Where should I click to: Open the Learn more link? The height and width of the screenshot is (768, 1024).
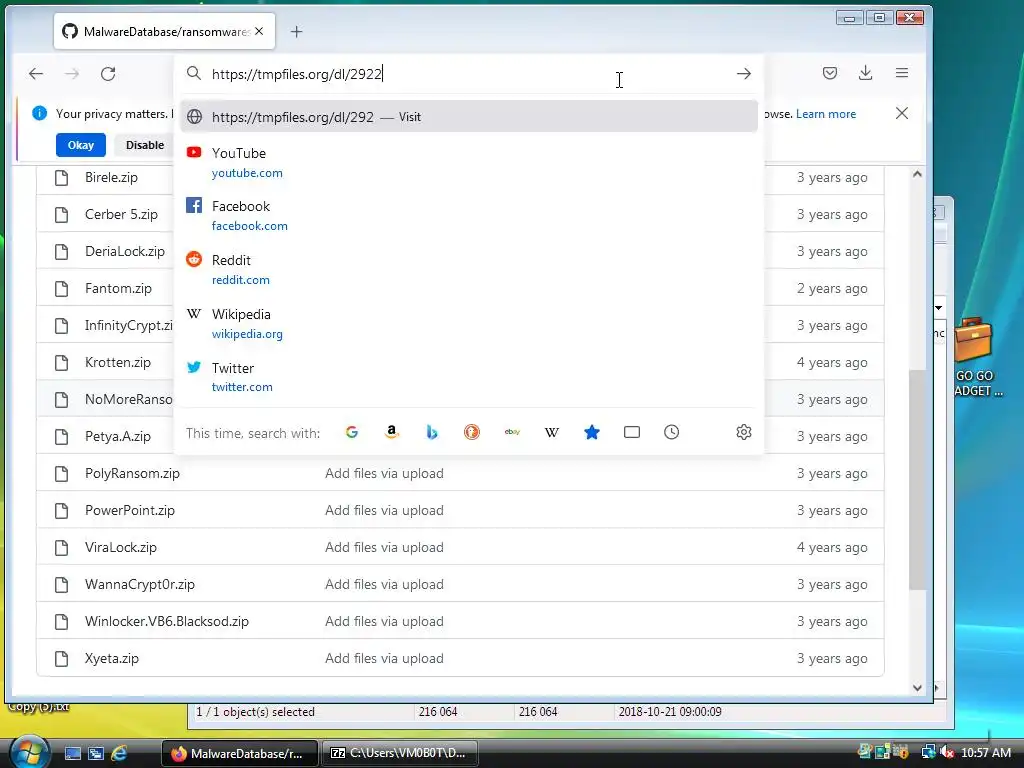coord(825,114)
